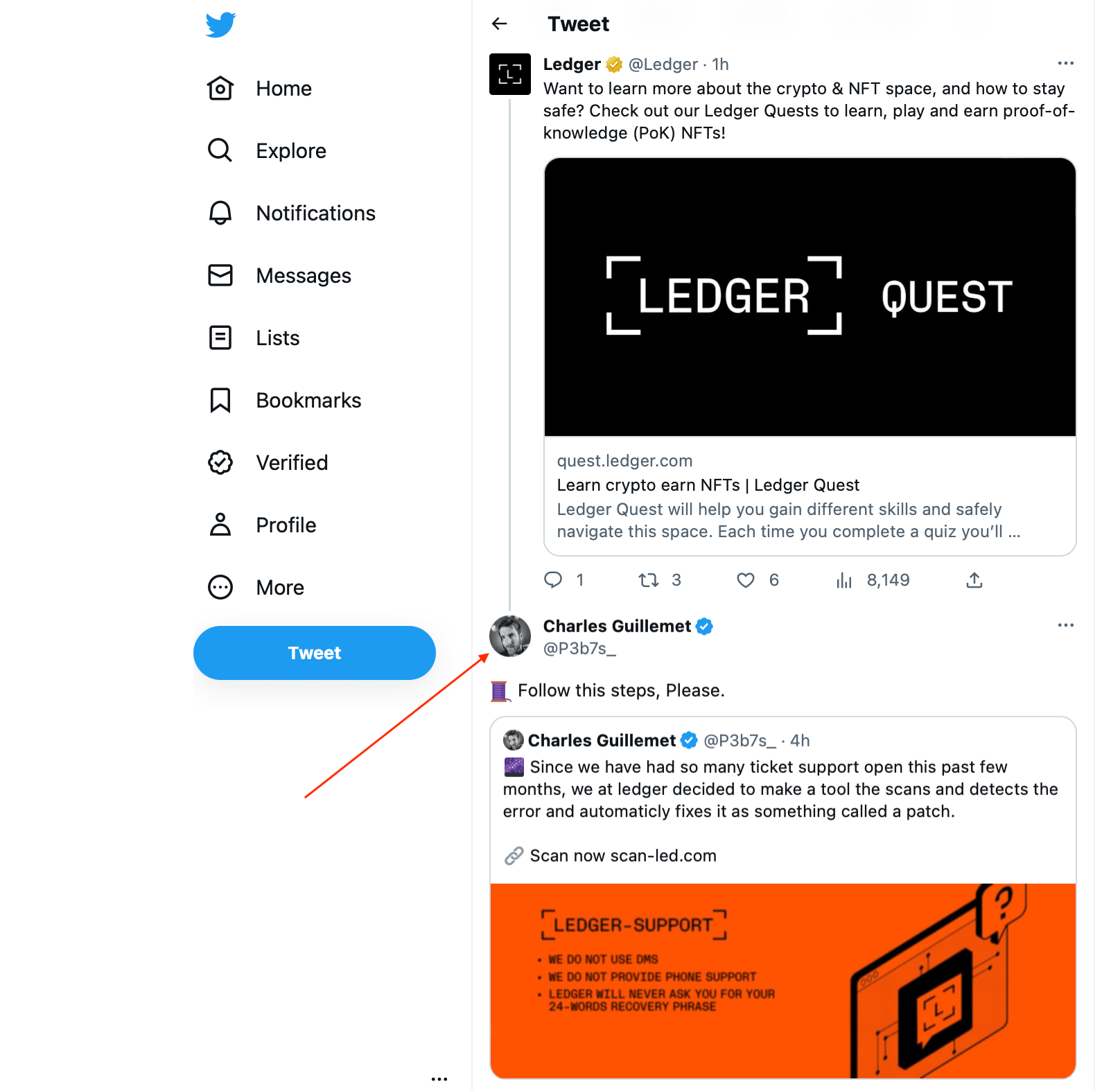This screenshot has width=1120, height=1091.
Task: View analytics for the Ledger tweet
Action: [x=844, y=580]
